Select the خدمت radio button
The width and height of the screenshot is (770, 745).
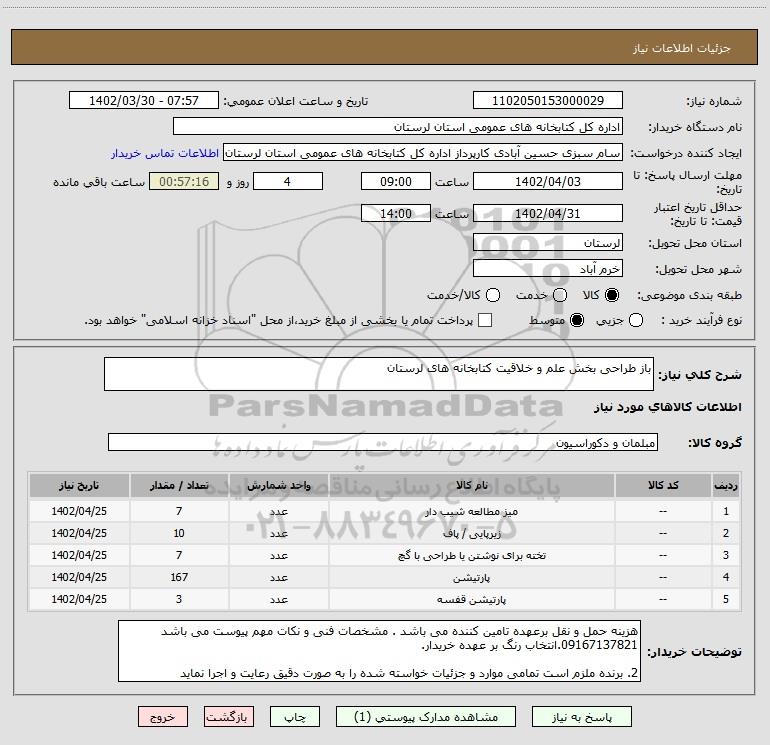[560, 295]
